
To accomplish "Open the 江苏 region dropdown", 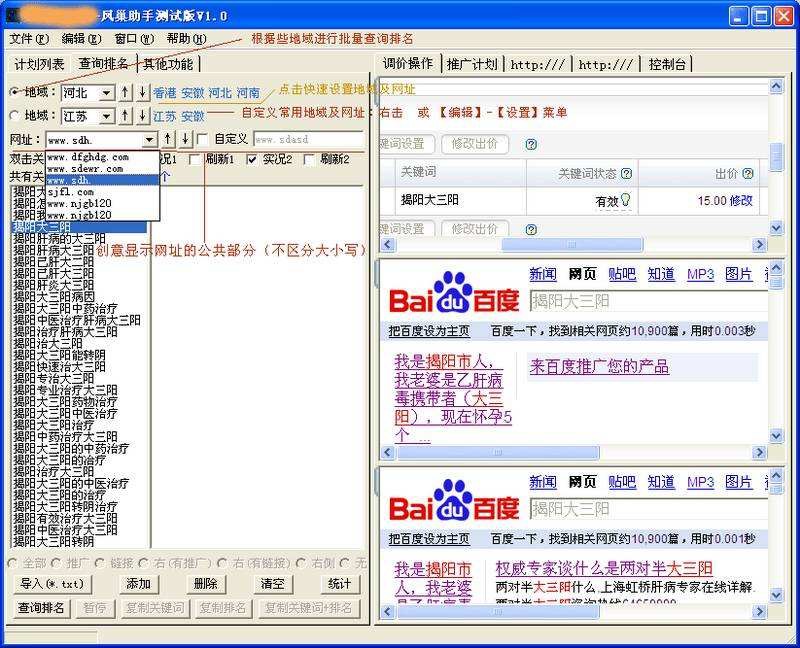I will pyautogui.click(x=106, y=116).
